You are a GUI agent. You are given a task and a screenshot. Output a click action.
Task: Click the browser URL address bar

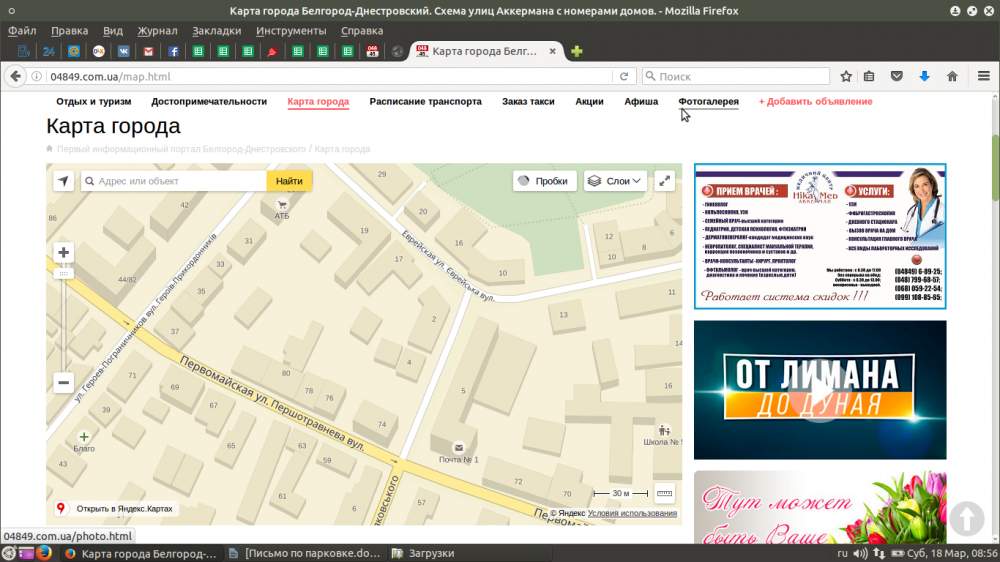click(328, 76)
